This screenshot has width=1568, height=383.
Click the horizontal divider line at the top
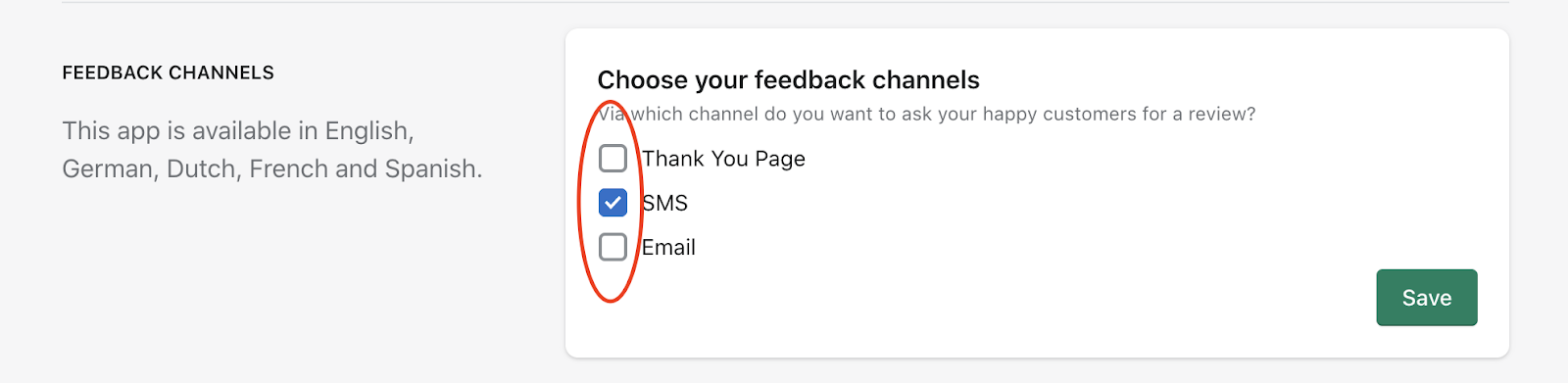click(785, 2)
